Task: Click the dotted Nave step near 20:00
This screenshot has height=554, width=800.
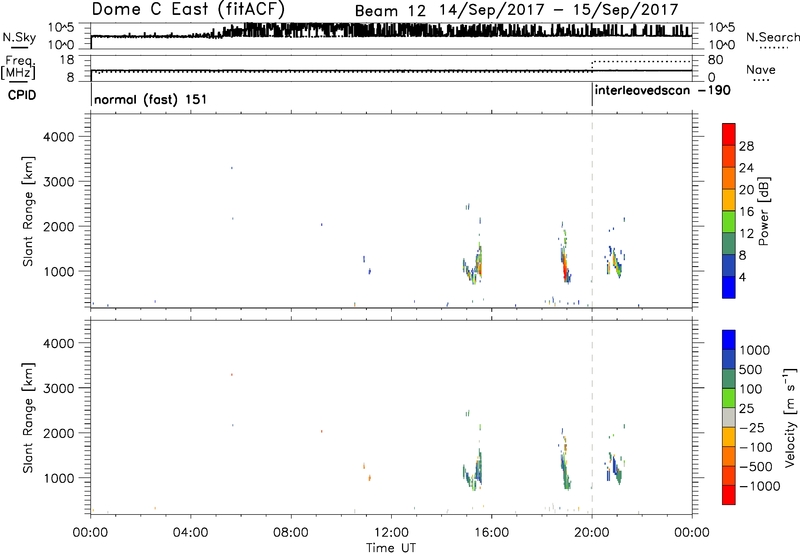Action: click(x=592, y=65)
